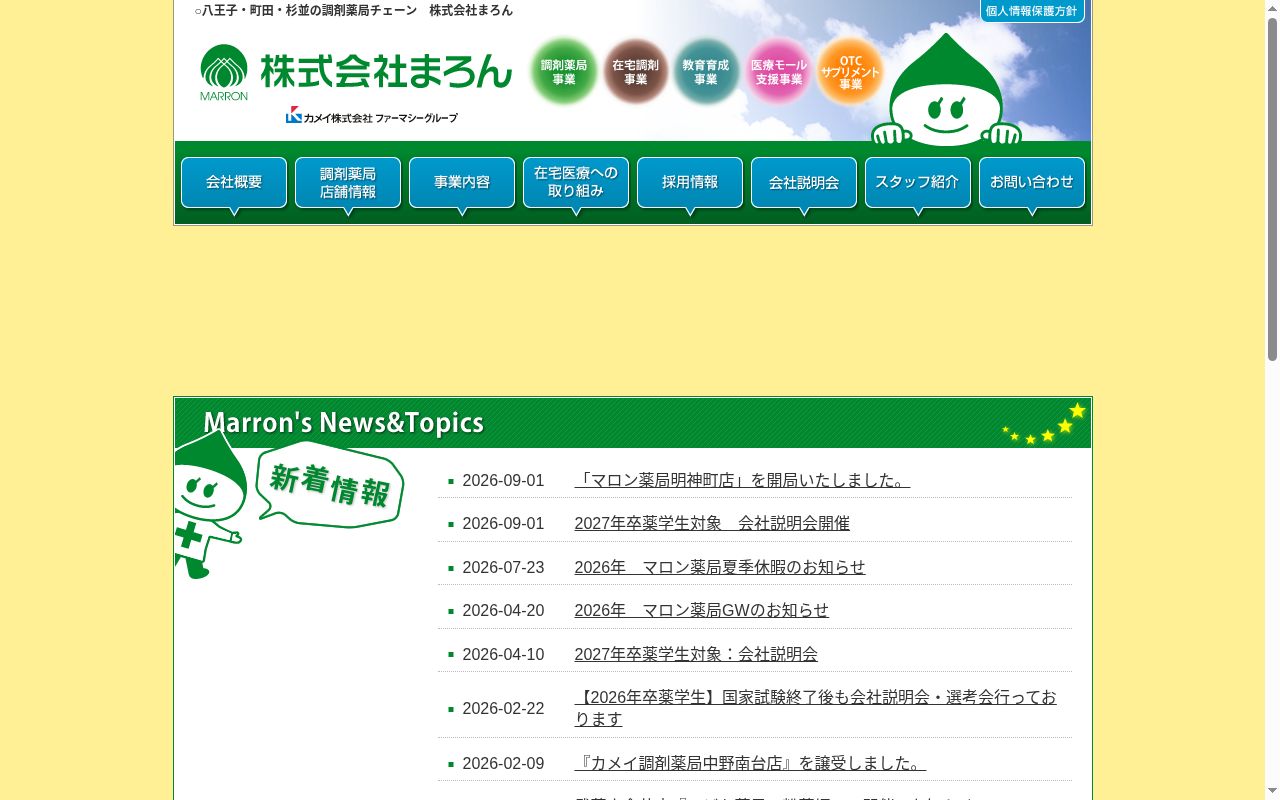The width and height of the screenshot is (1280, 800).
Task: Click the 株式会社まろん company name heading
Action: point(386,71)
